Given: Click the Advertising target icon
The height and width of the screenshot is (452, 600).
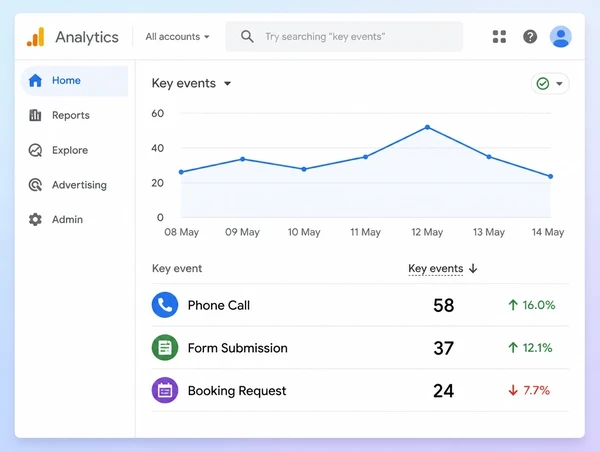Looking at the screenshot, I should pos(35,185).
